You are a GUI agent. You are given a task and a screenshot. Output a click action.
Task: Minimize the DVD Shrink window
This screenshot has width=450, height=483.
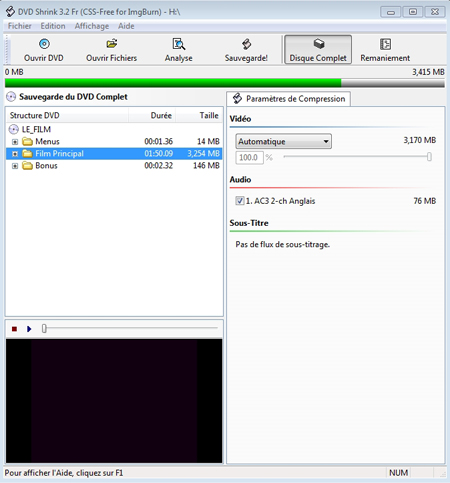(x=391, y=12)
